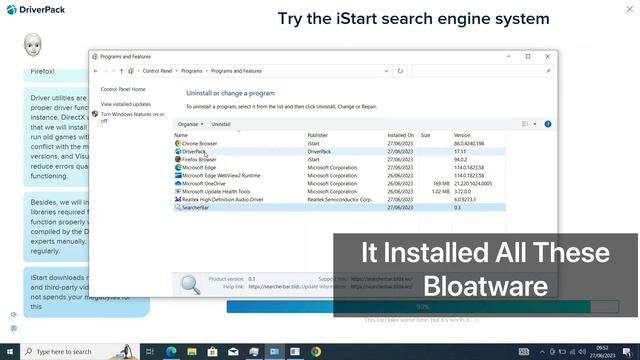Select the Microsoft OneDrive row name

[203, 183]
